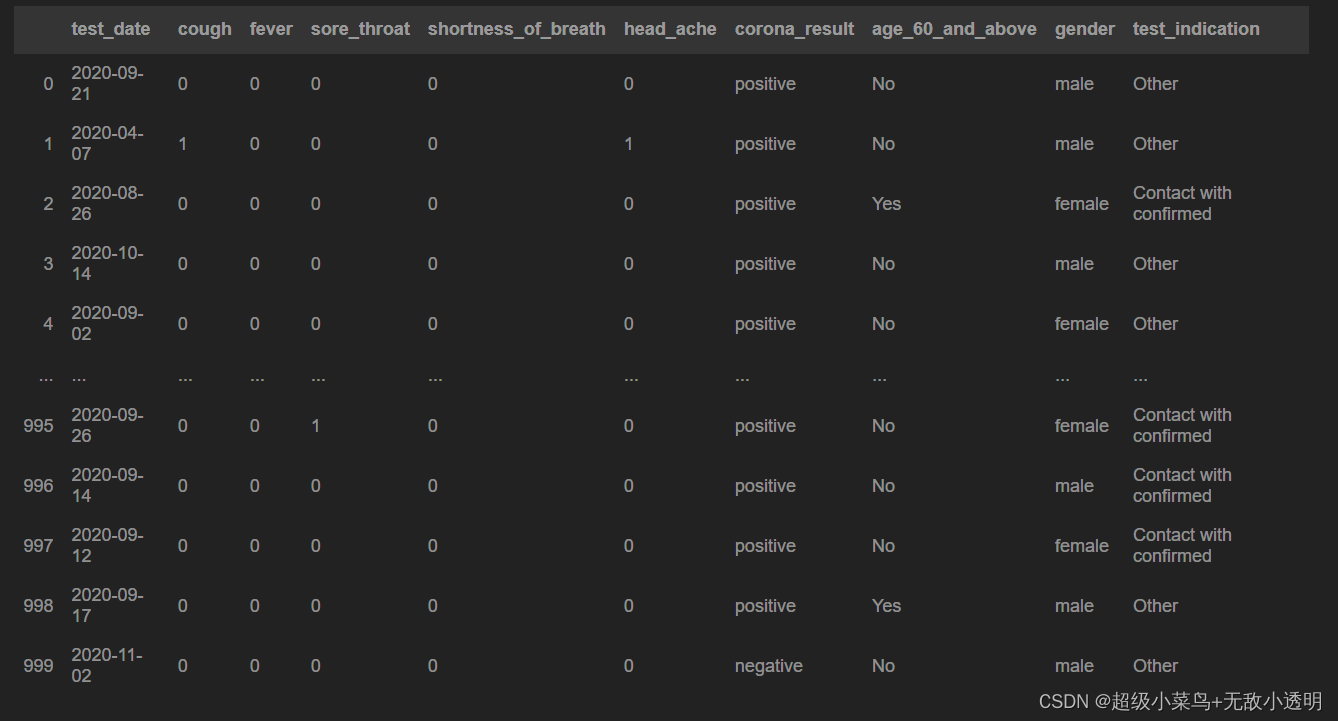Click Contact with confirmed in row 2
Screen dimensions: 1338x721
click(x=1182, y=203)
